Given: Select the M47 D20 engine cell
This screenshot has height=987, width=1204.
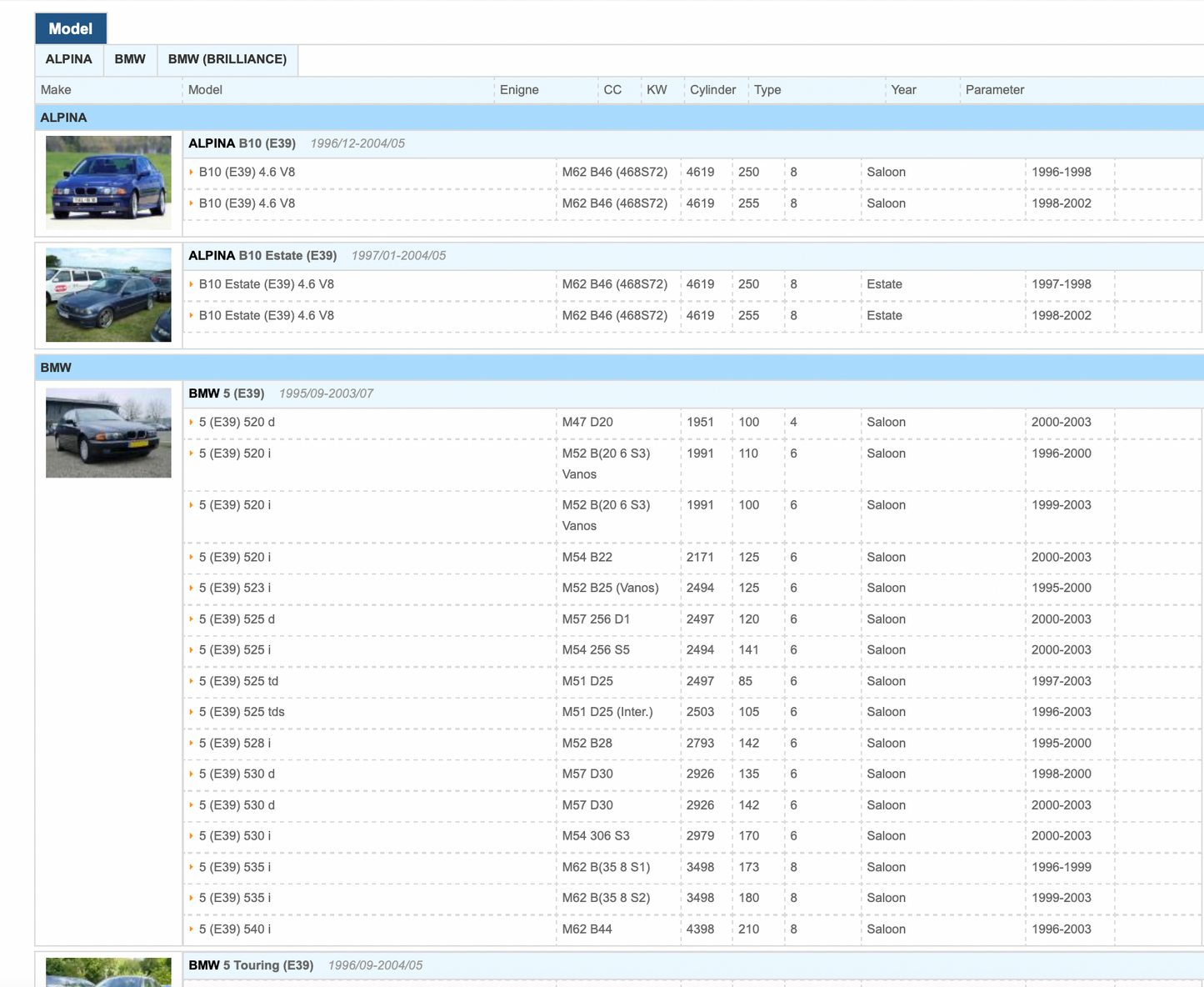Looking at the screenshot, I should 587,423.
